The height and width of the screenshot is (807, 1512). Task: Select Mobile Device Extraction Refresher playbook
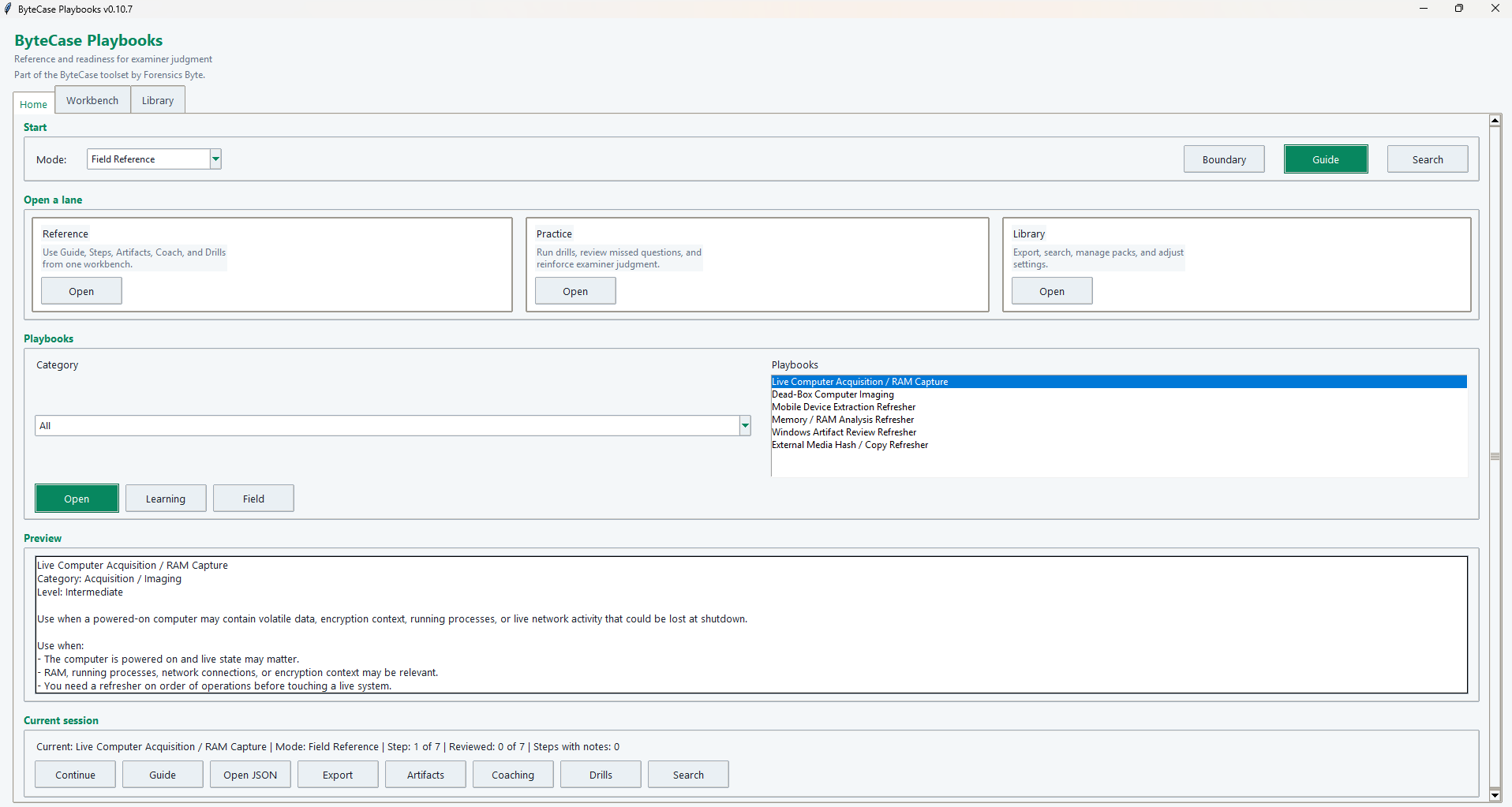[x=1119, y=406]
